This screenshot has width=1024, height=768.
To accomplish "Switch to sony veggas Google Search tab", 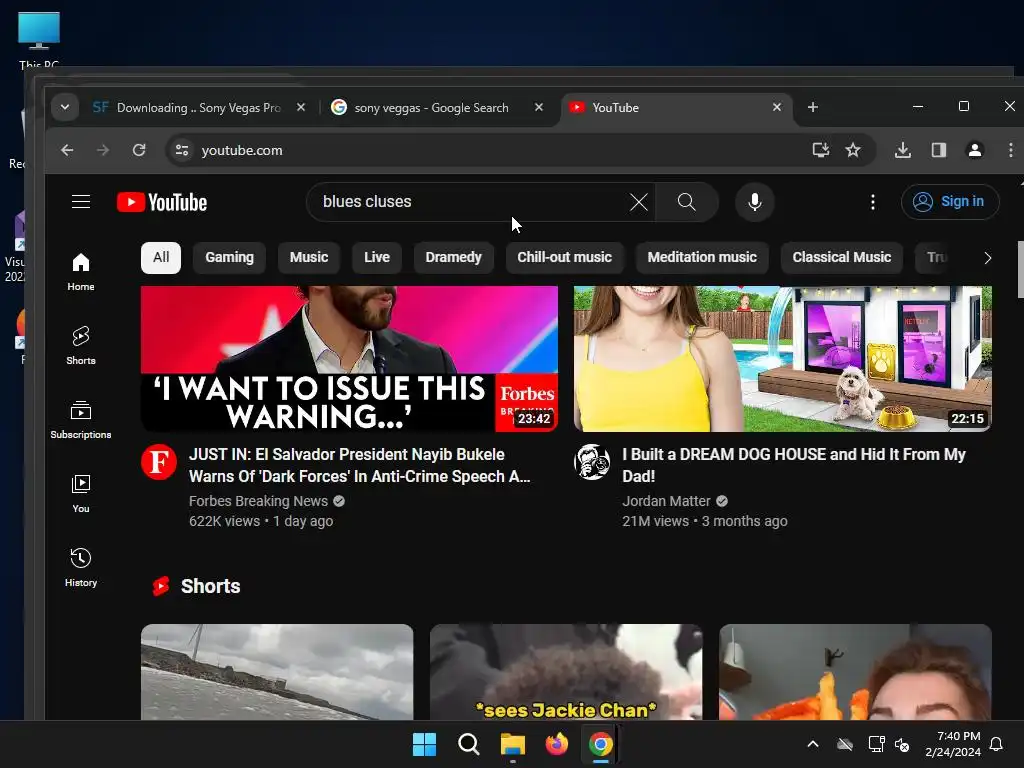I will 431,108.
